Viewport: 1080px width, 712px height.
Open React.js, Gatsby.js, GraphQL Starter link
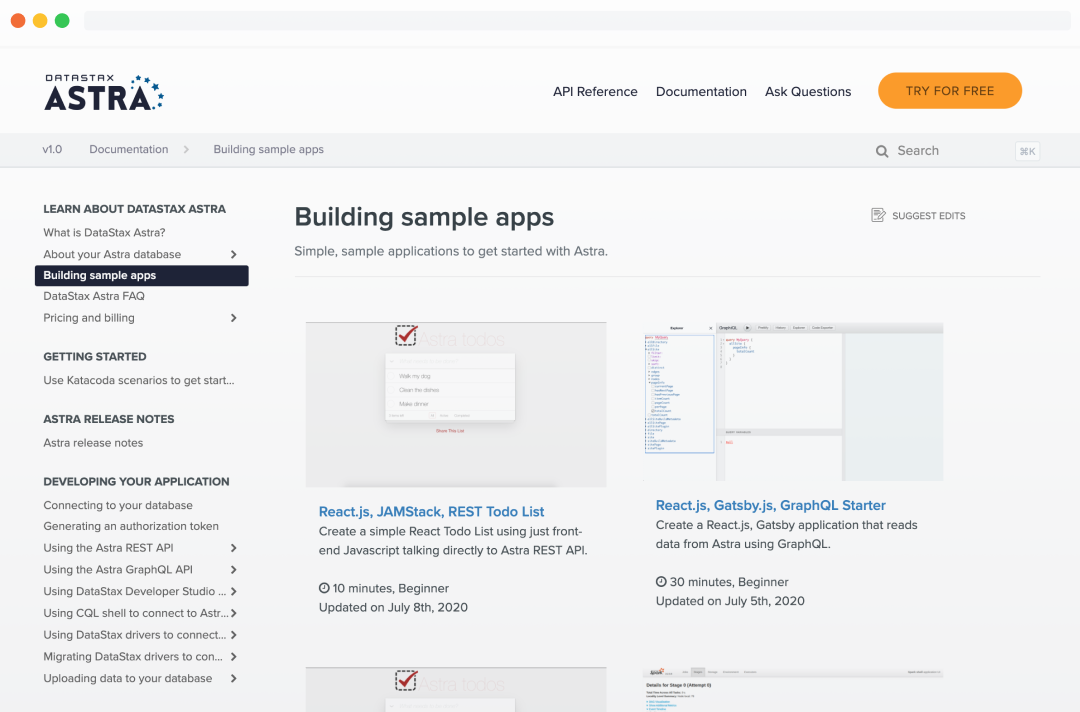(771, 505)
